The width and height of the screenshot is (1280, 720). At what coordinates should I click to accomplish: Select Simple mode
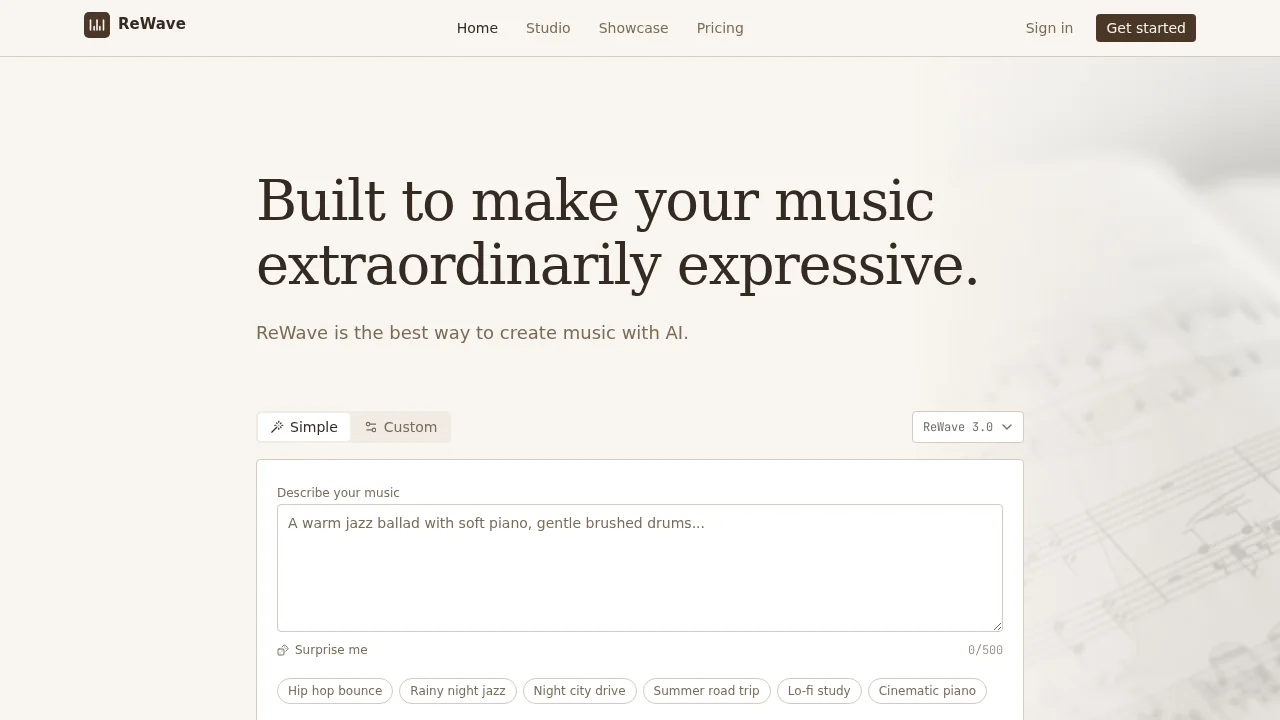pyautogui.click(x=304, y=427)
